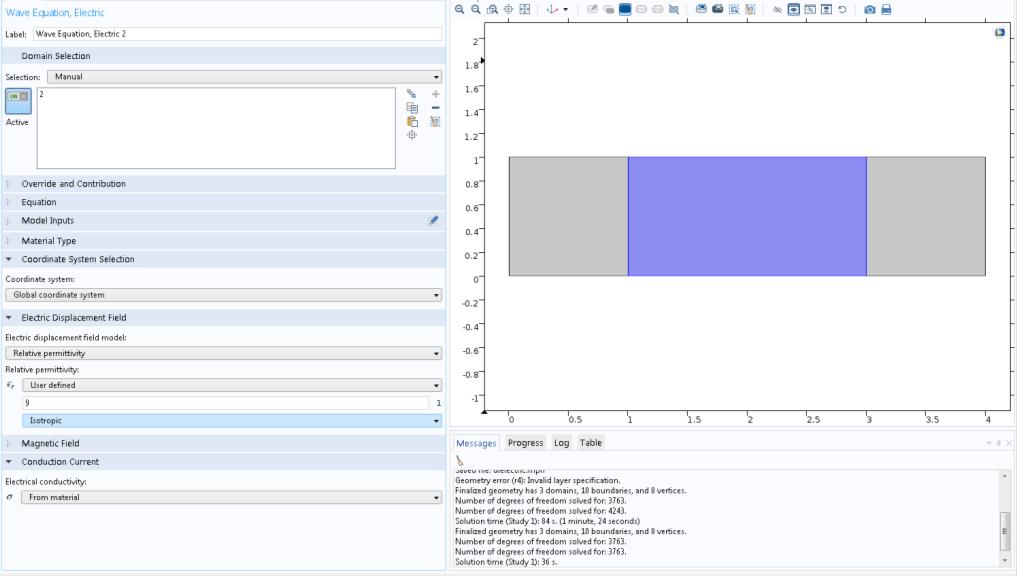The height and width of the screenshot is (576, 1017).
Task: Zoom in on the graphics view
Action: click(x=459, y=10)
